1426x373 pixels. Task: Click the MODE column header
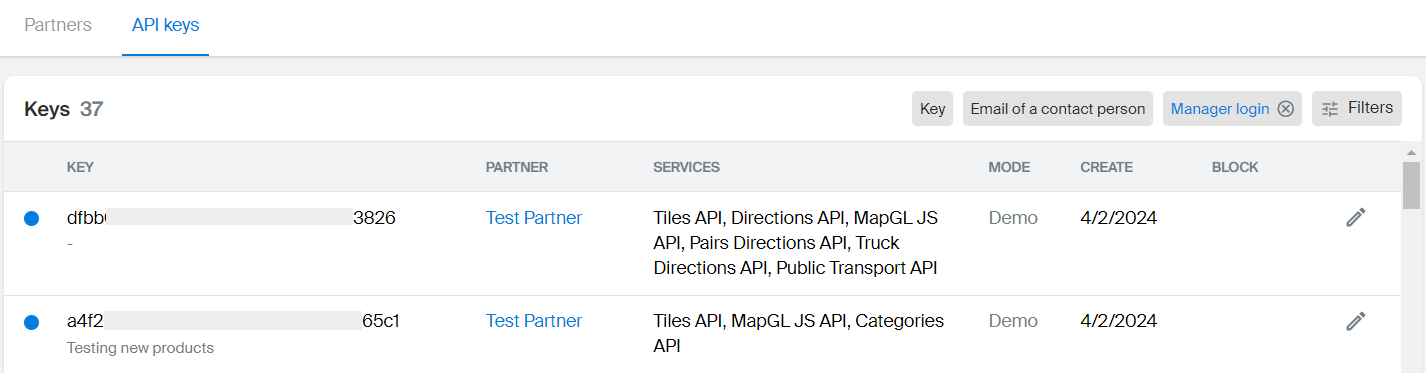point(1009,167)
